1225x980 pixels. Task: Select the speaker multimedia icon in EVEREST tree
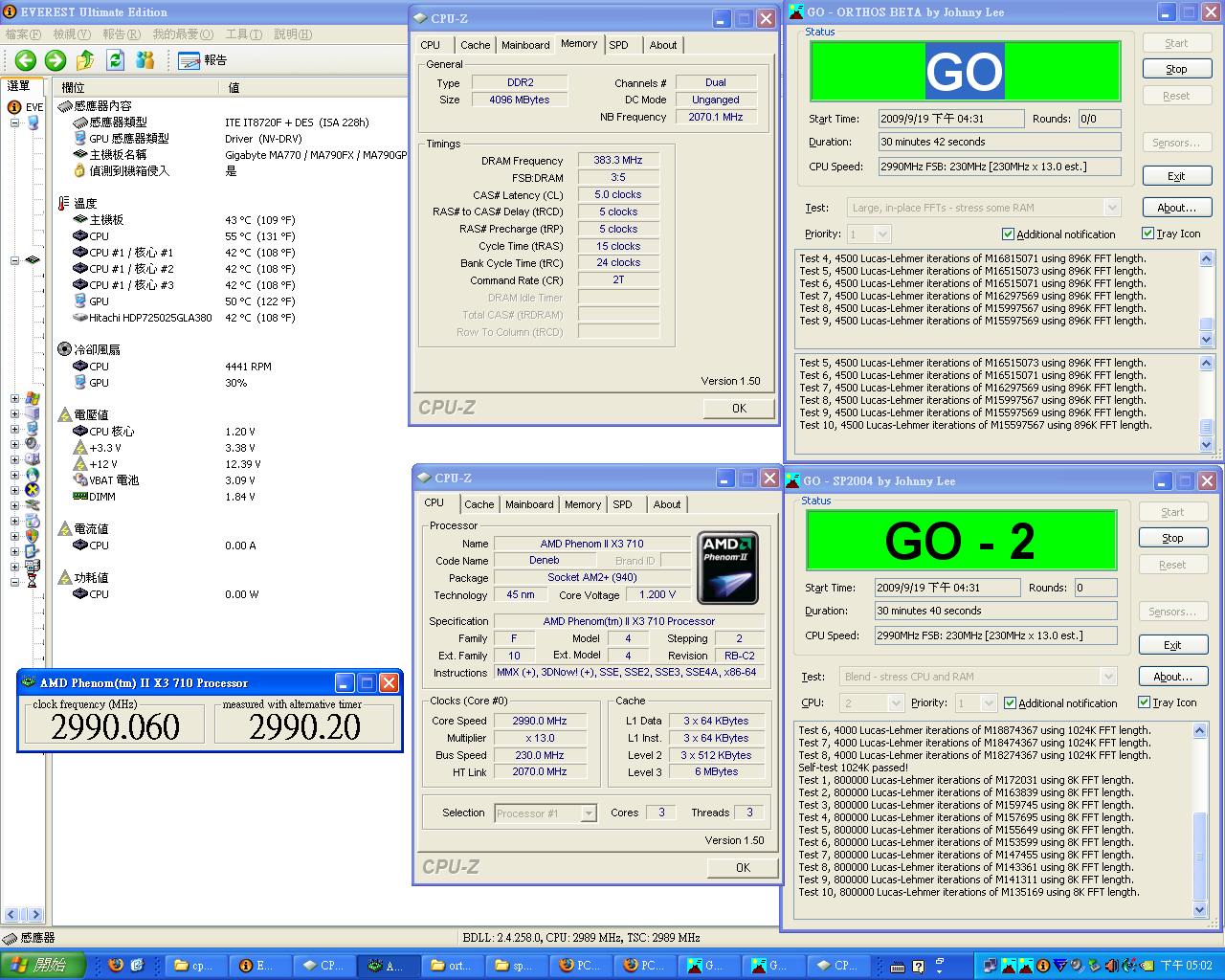(33, 444)
